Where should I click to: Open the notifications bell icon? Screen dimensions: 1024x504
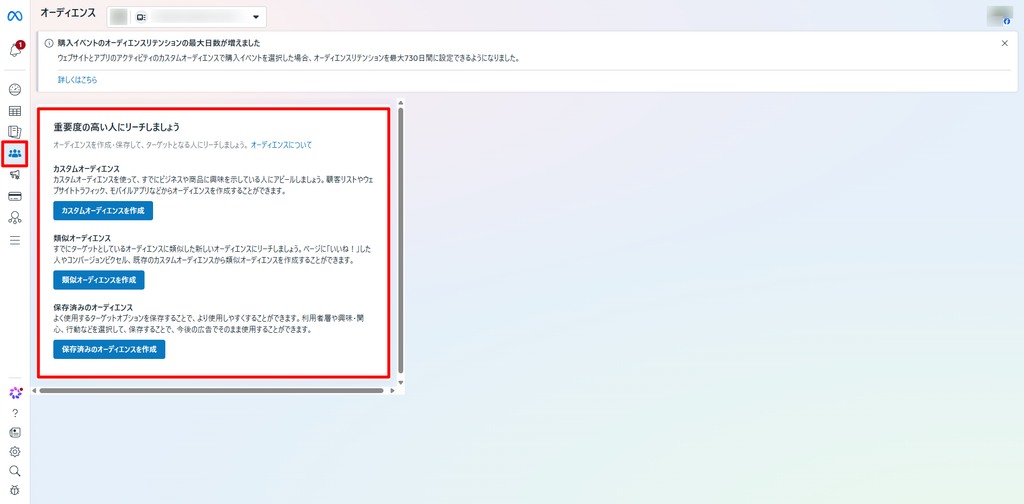tap(15, 50)
